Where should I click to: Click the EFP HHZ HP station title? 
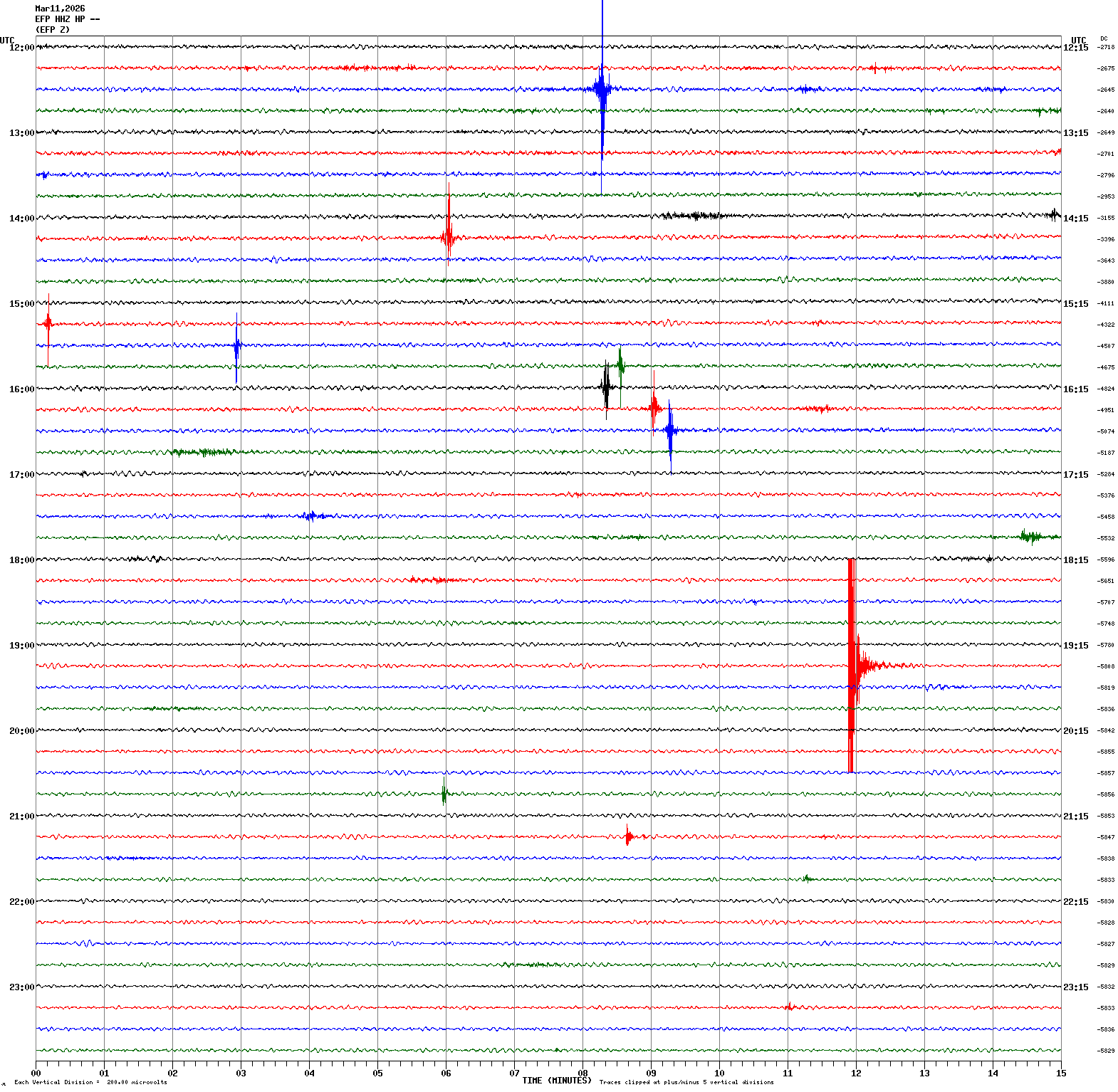[x=67, y=19]
